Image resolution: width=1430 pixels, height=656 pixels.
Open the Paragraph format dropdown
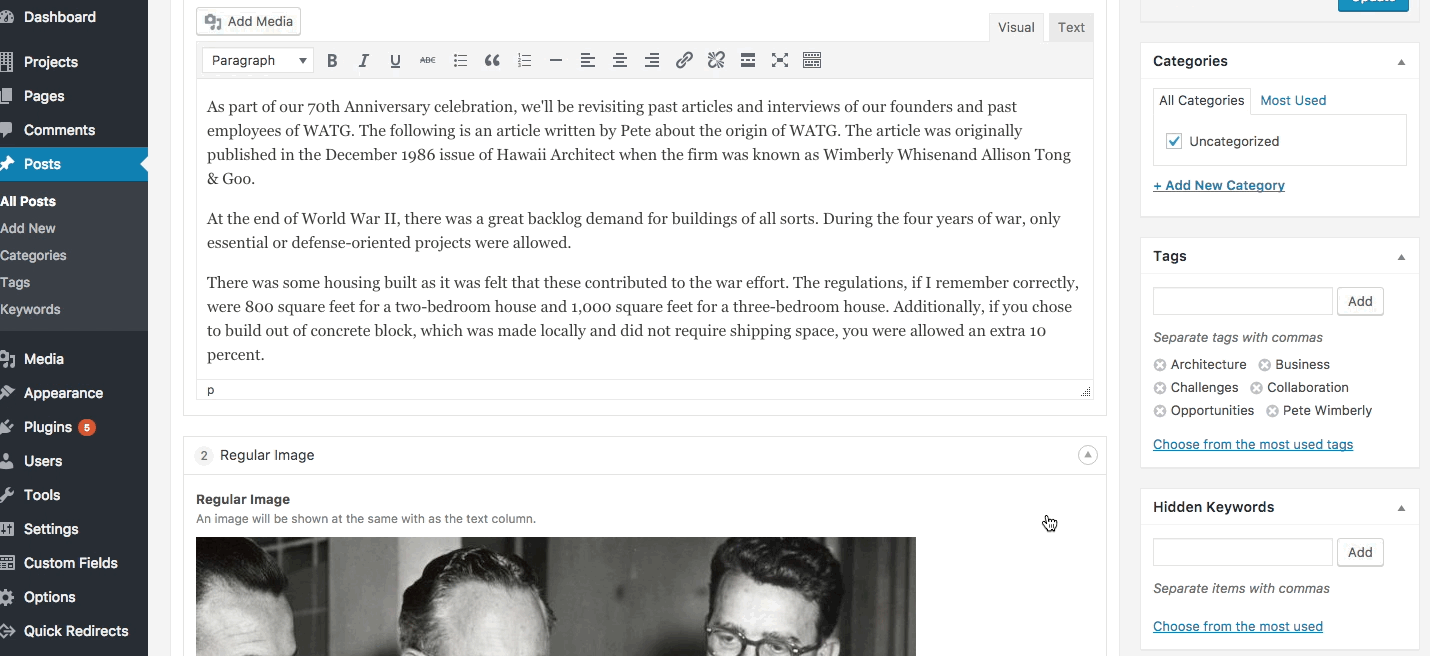click(258, 61)
